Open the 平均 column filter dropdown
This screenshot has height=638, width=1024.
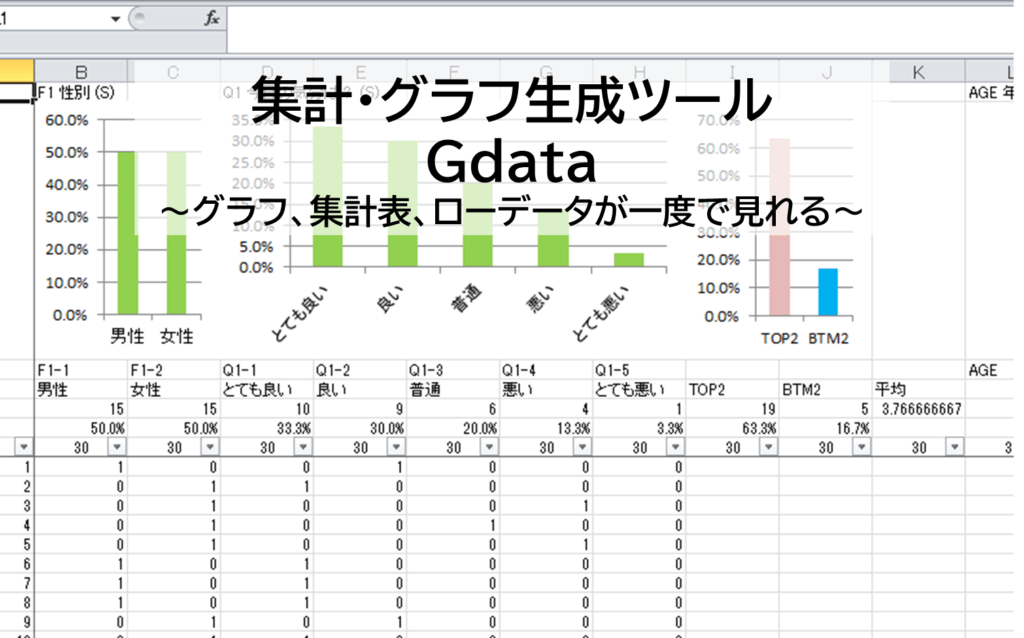953,448
